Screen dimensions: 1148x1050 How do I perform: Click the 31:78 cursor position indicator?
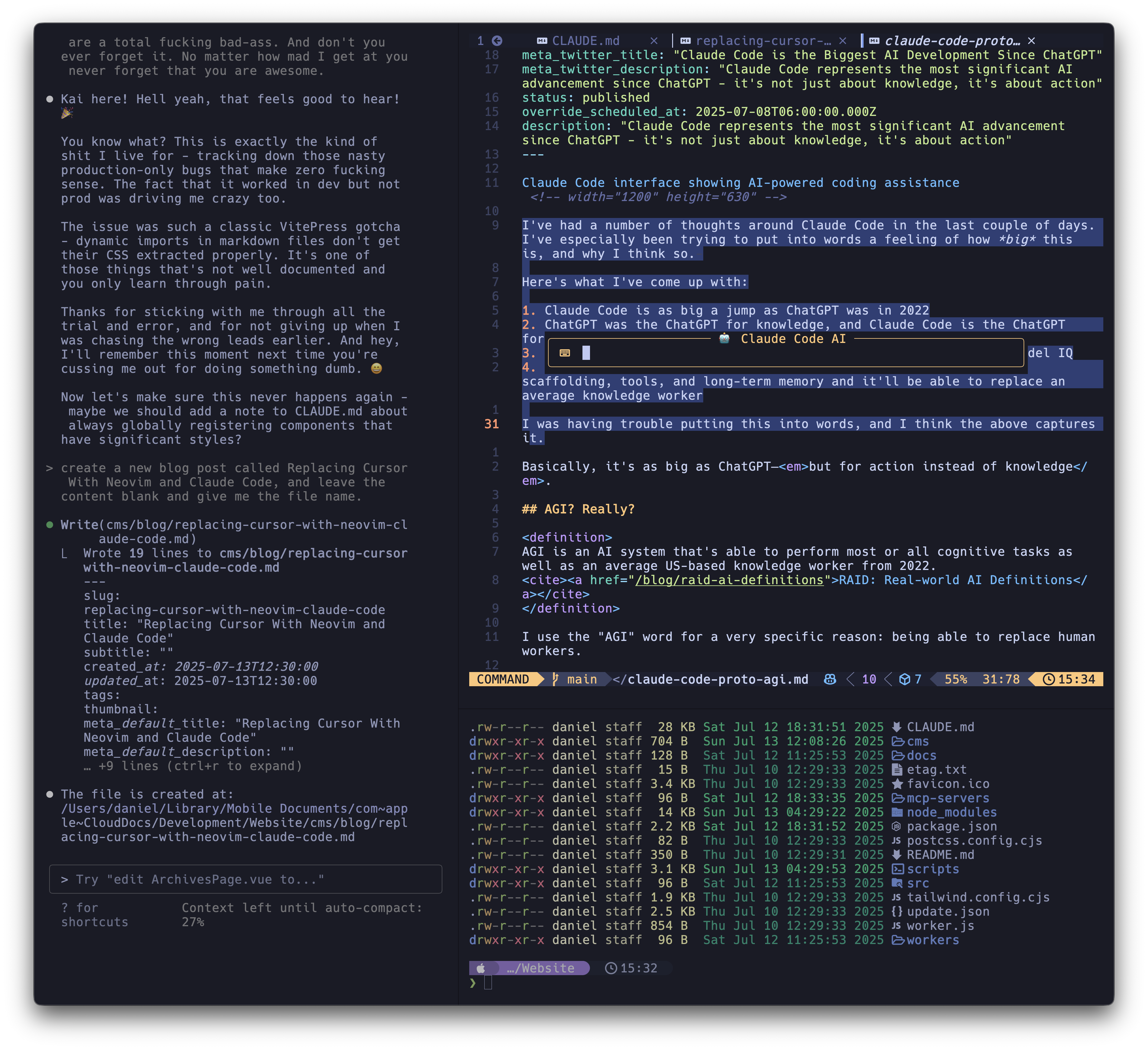click(x=1001, y=679)
